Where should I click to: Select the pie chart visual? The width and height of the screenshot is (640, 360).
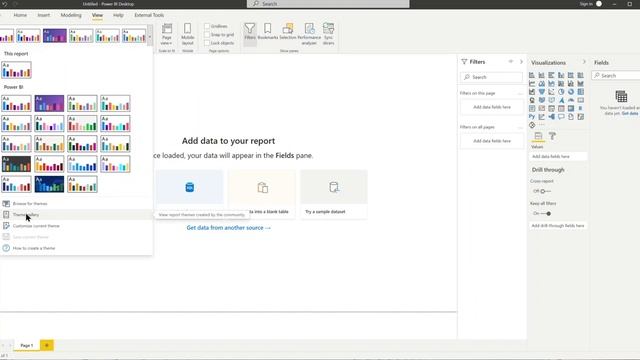pos(561,92)
